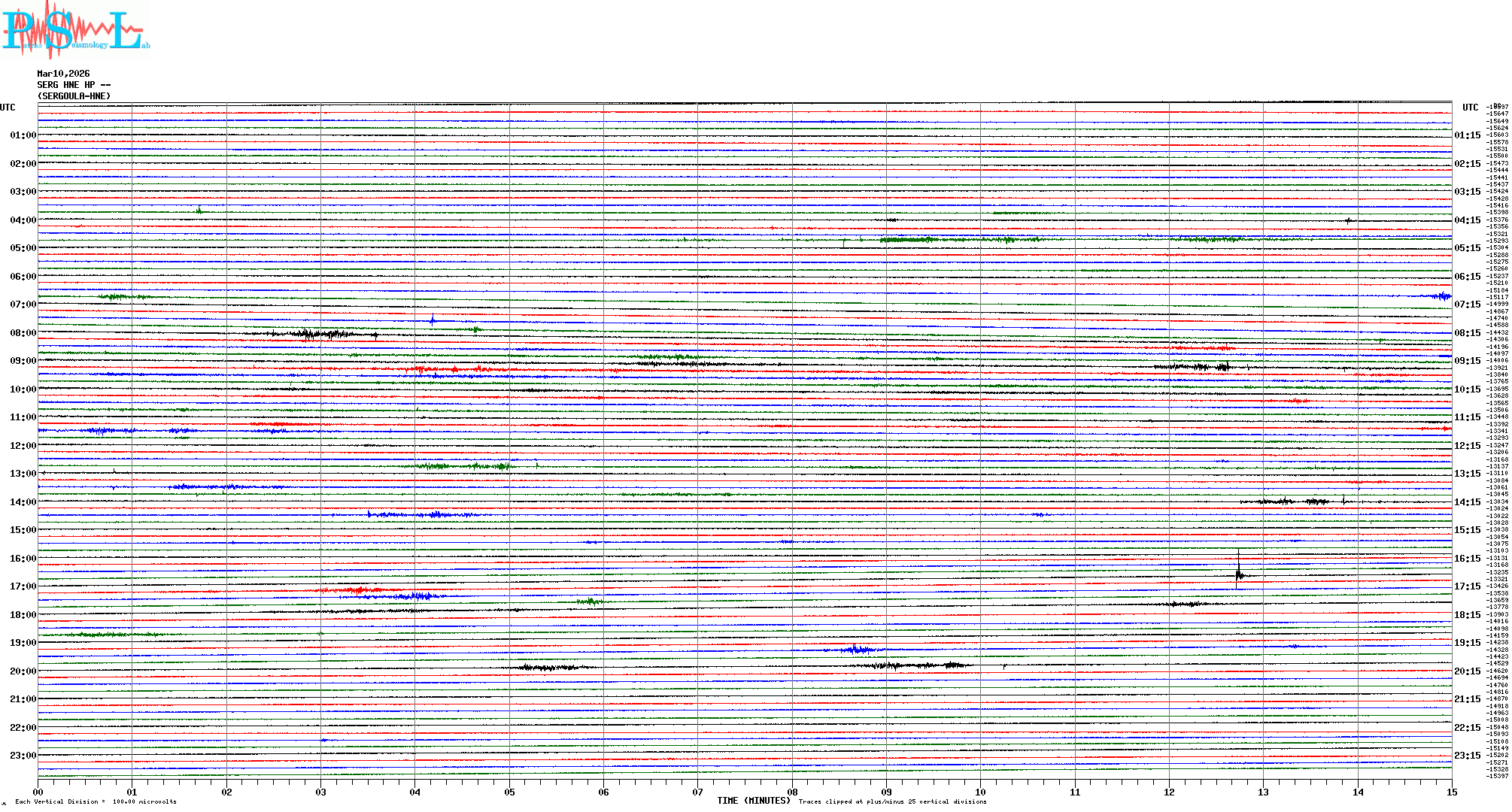Click the 05:15 label on right axis
1512x812 pixels.
tap(1467, 248)
